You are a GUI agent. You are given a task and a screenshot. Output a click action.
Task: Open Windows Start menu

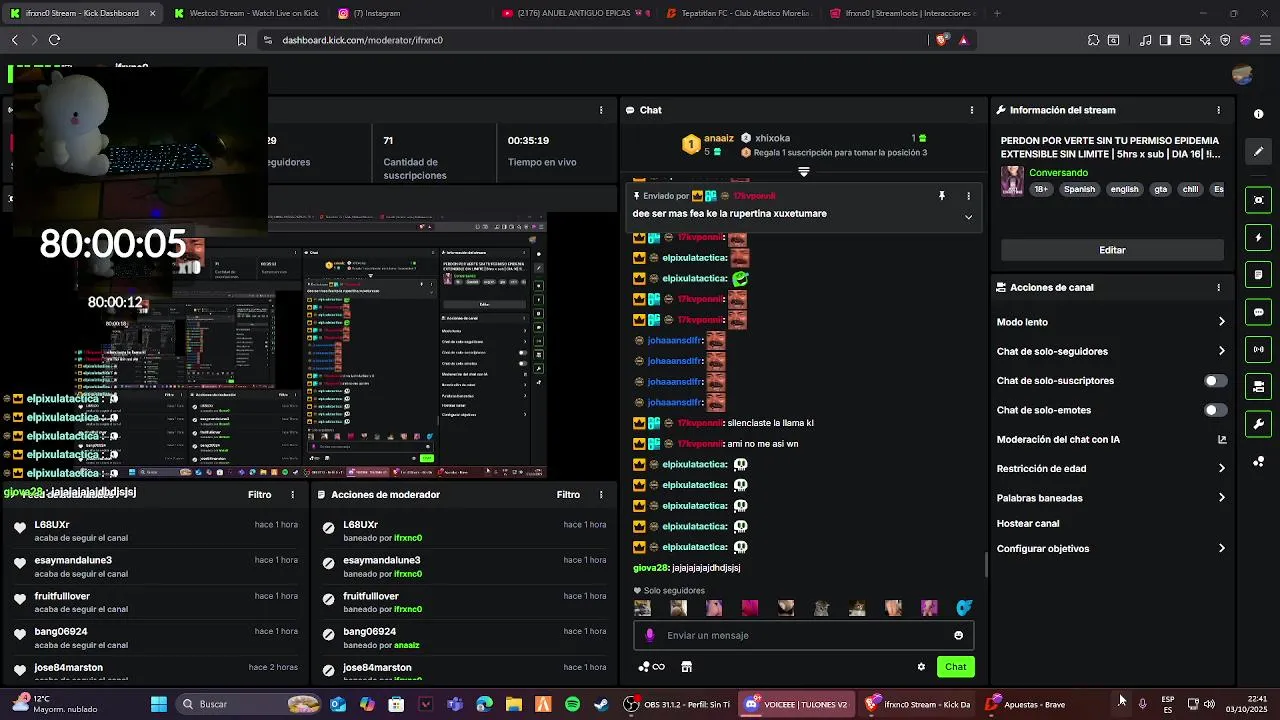point(158,704)
